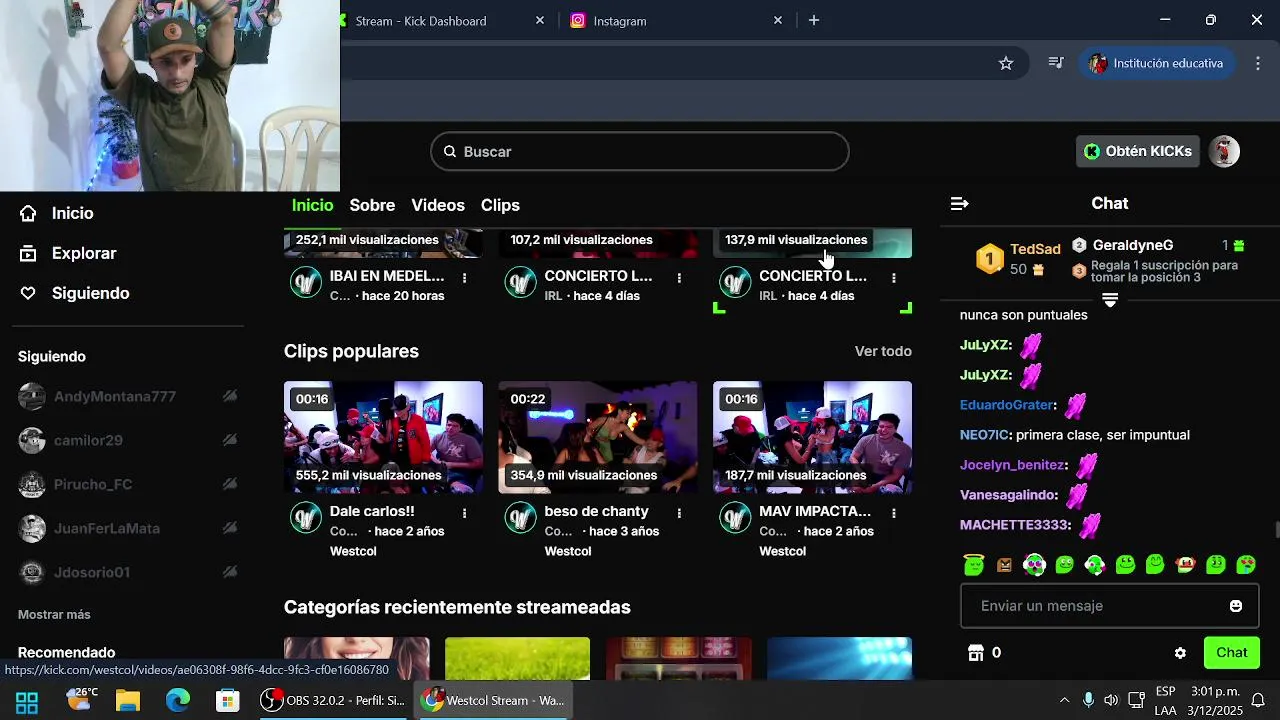The height and width of the screenshot is (720, 1280).
Task: Open options for IBAI EN MEDEL... video
Action: 465,277
